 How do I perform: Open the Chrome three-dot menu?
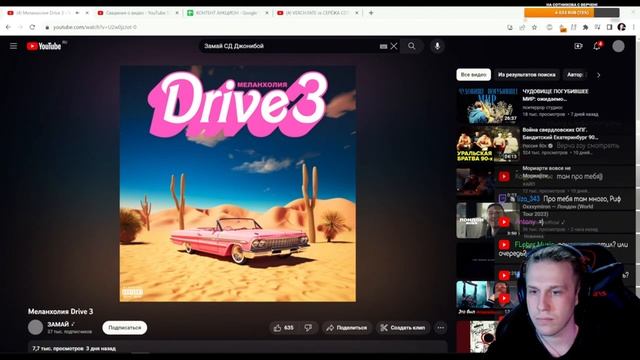(x=633, y=27)
